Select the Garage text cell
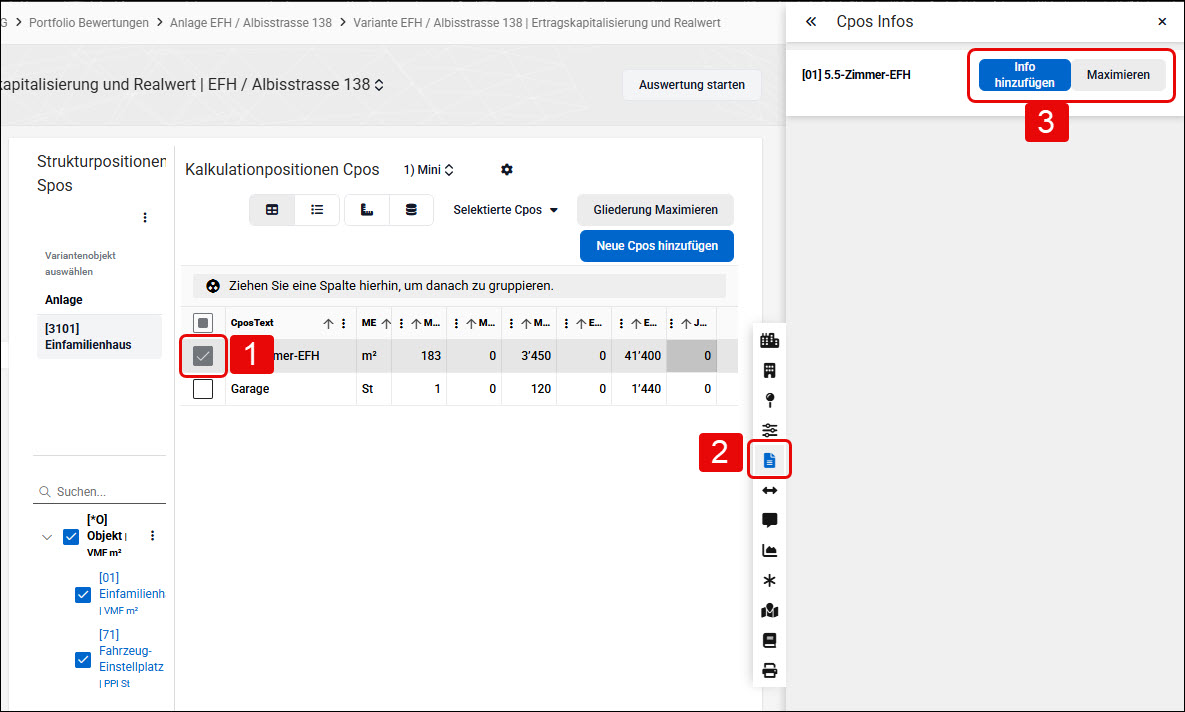Screen dimensions: 1185x712 click(291, 389)
